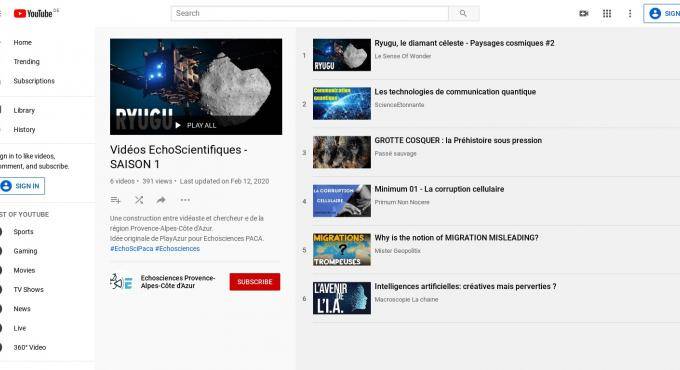The height and width of the screenshot is (370, 680).
Task: Open Movies in sidebar
Action: click(24, 270)
